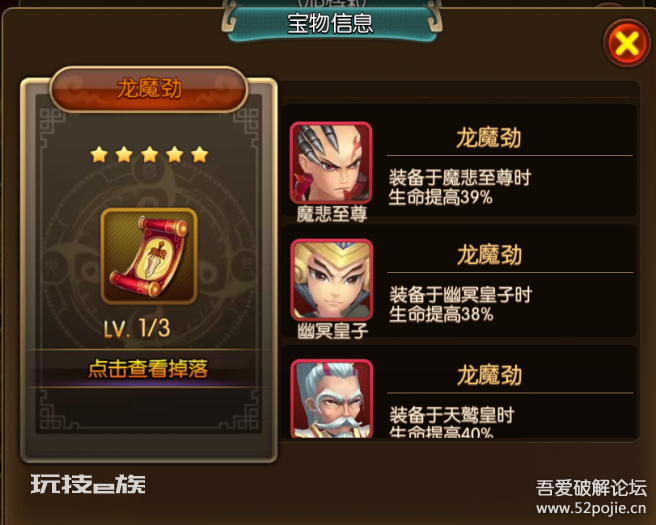
Task: Click the fifth gold star rating
Action: click(200, 155)
